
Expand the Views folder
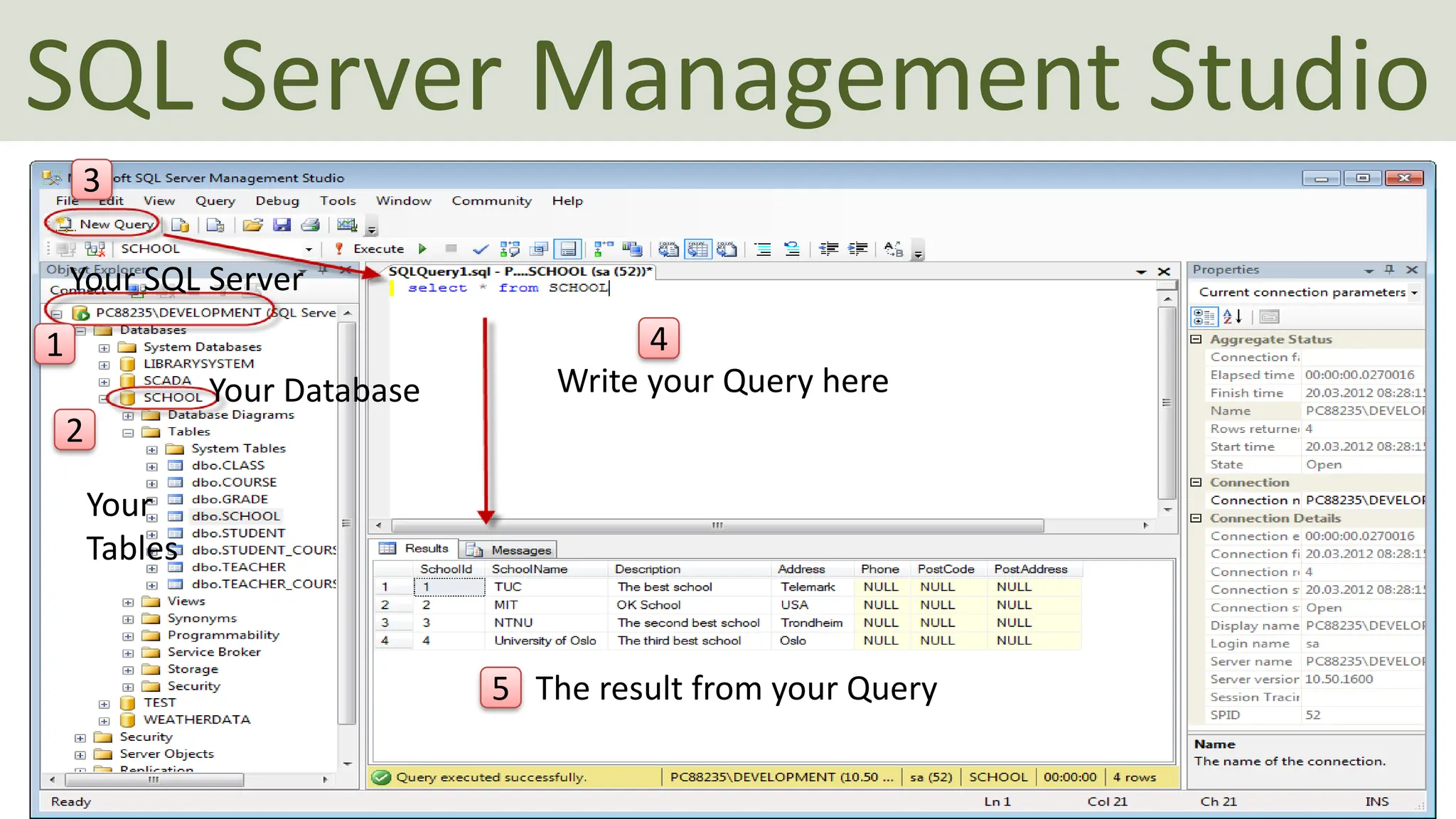tap(128, 602)
